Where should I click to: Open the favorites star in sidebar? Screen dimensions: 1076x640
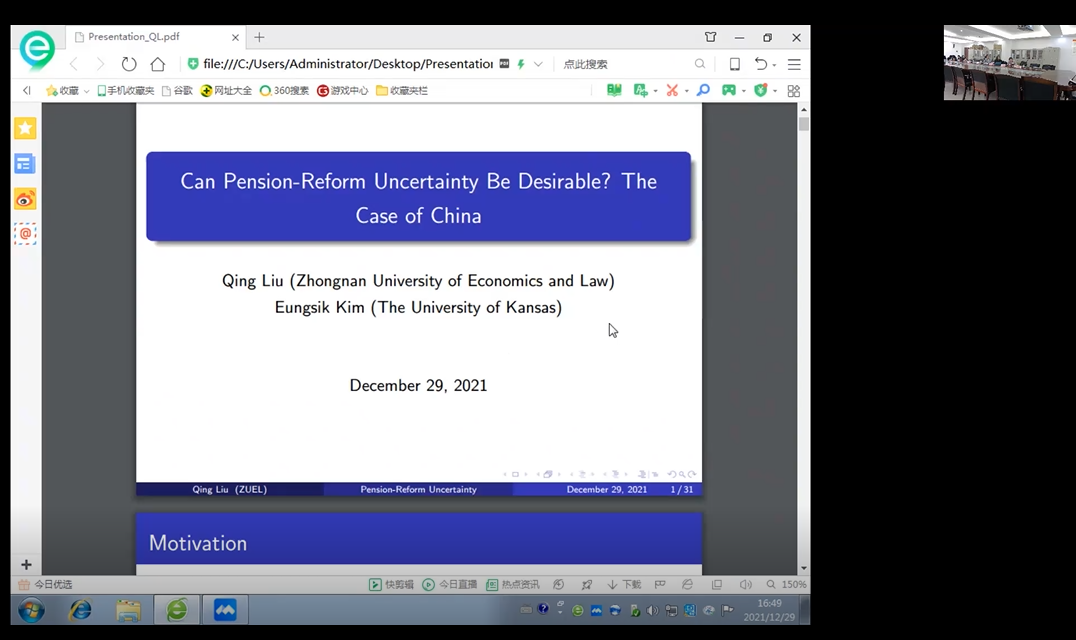point(25,128)
